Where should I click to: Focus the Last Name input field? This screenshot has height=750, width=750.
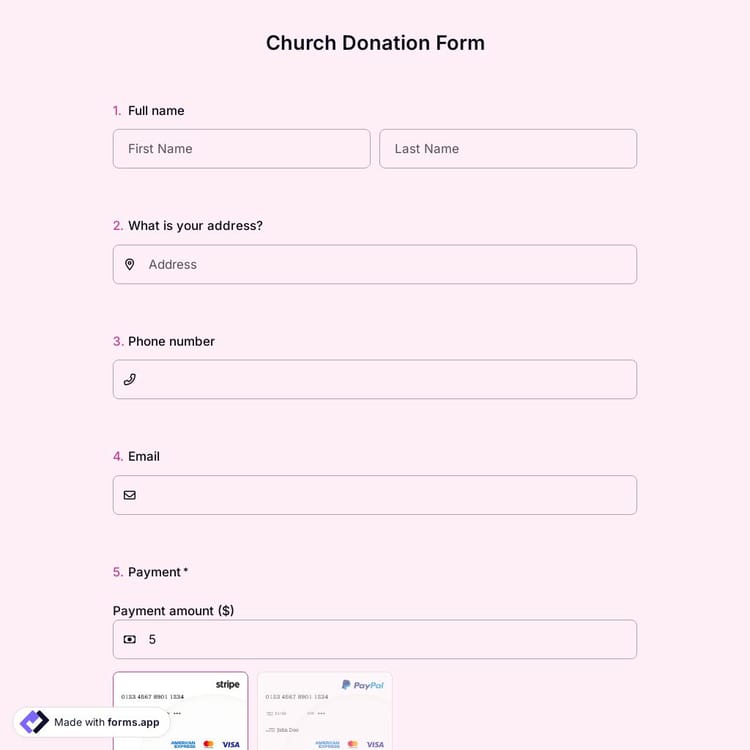click(x=508, y=149)
